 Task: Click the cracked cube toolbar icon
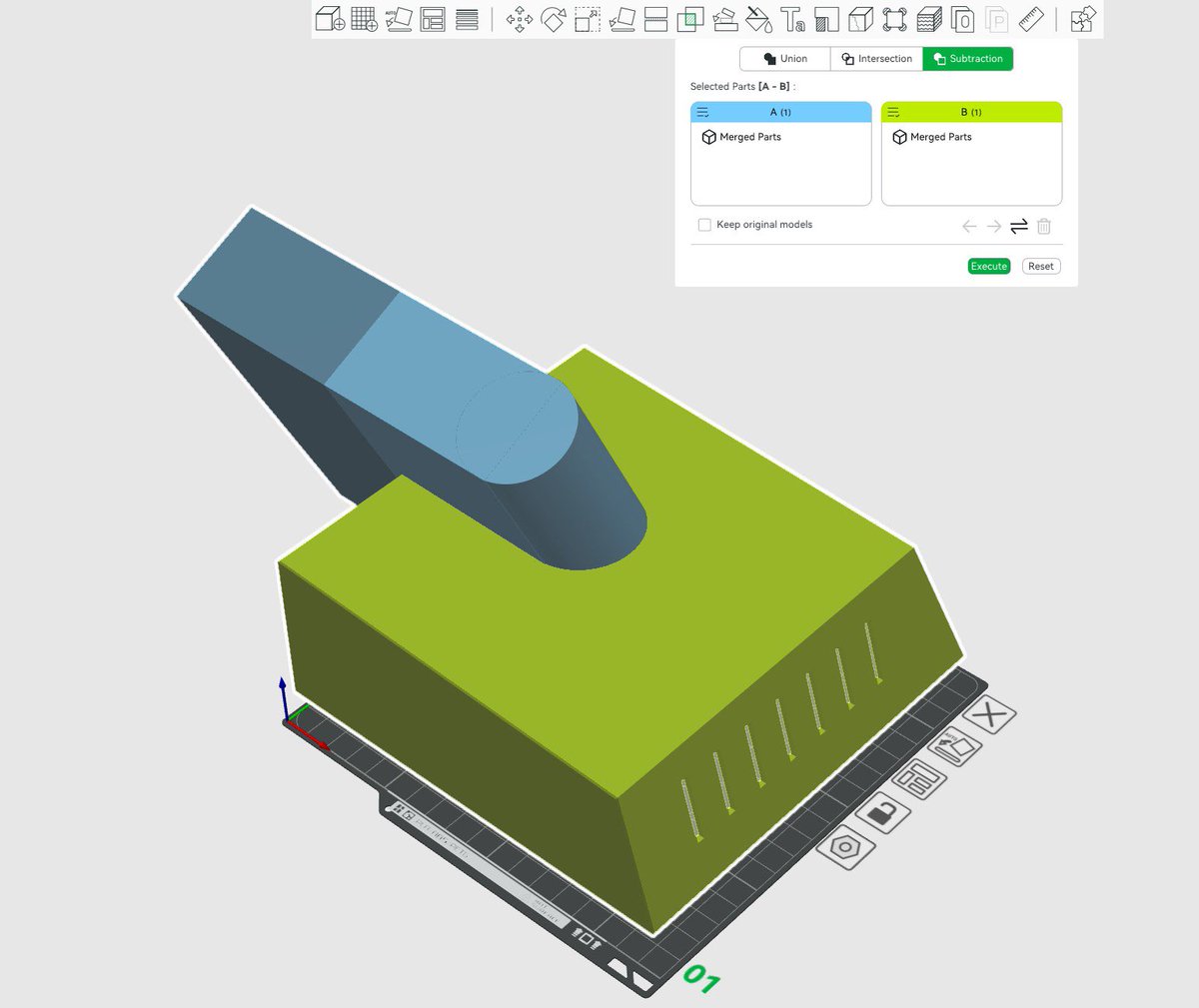click(860, 19)
